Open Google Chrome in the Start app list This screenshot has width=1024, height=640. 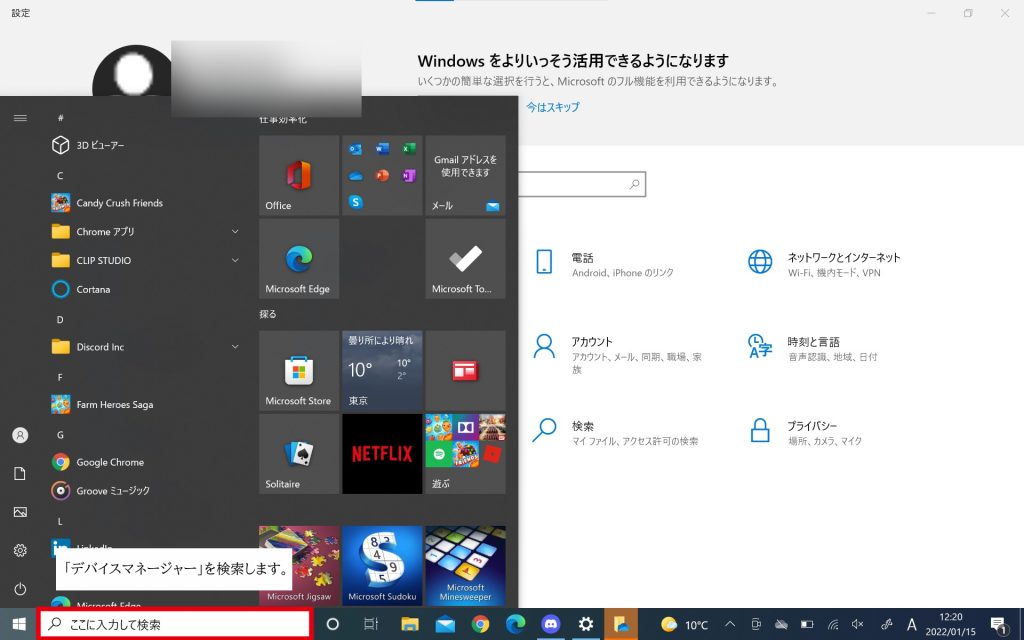[x=146, y=462]
